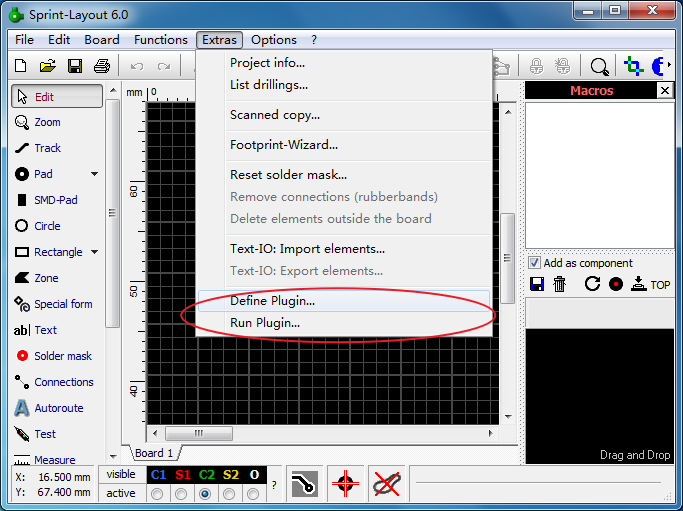Image resolution: width=683 pixels, height=511 pixels.
Task: Set S2 as active layer
Action: coord(229,494)
